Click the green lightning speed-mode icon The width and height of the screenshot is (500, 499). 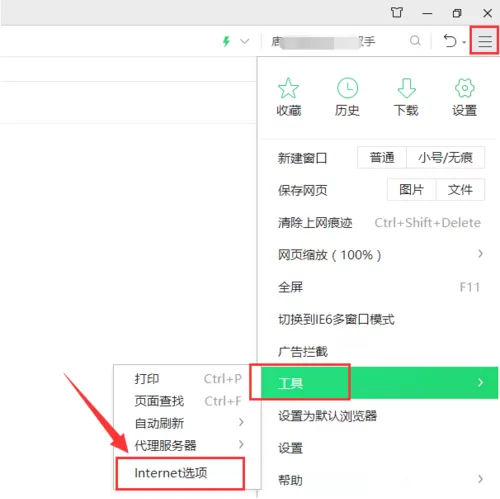226,41
